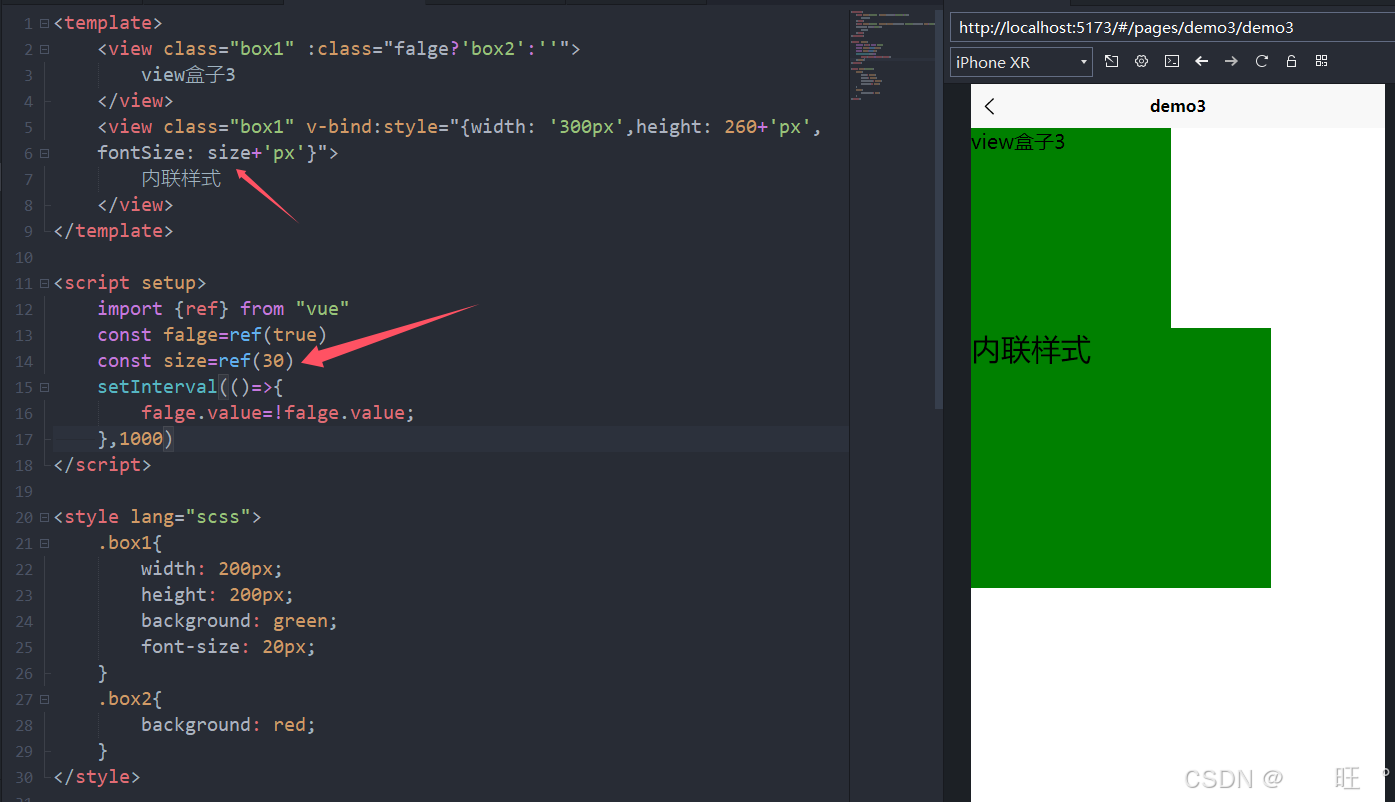This screenshot has width=1395, height=802.
Task: Go back using the preview toolbar left arrow
Action: tap(1201, 61)
